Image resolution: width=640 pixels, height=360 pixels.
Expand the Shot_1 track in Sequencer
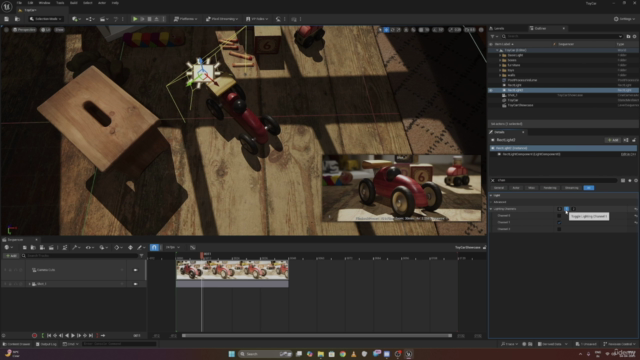coord(29,284)
